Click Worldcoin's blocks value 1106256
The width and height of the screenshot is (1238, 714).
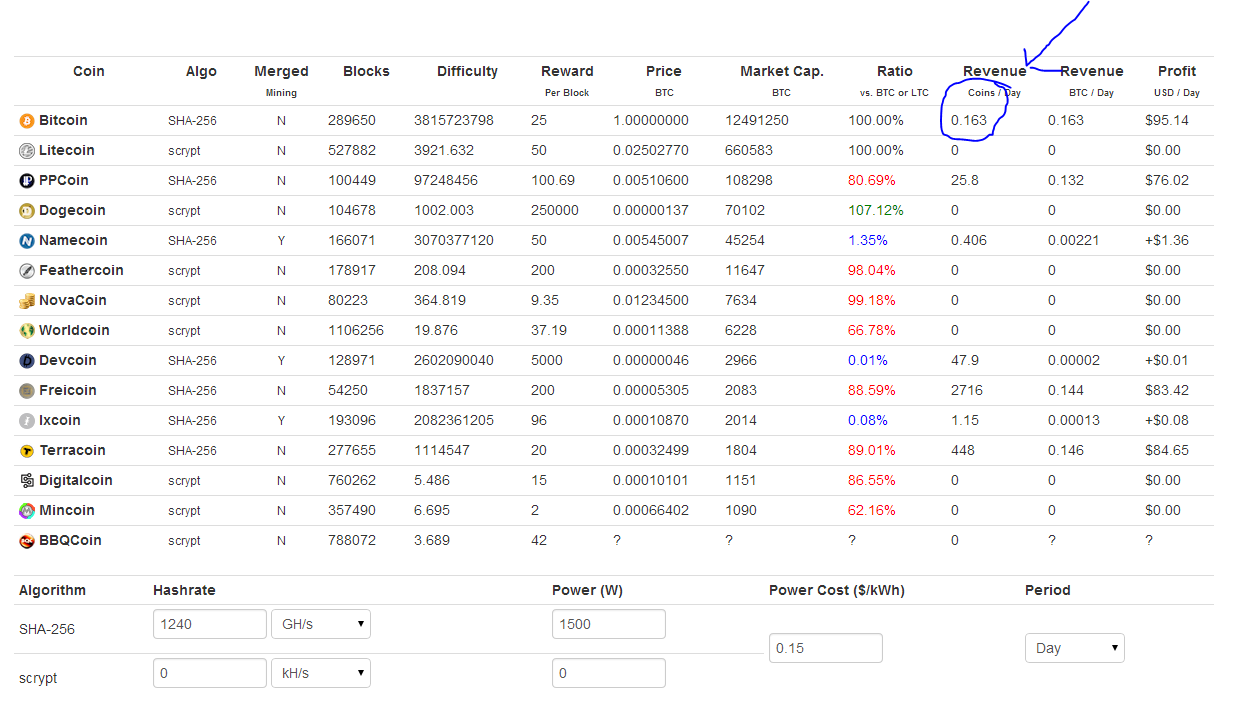(x=356, y=330)
